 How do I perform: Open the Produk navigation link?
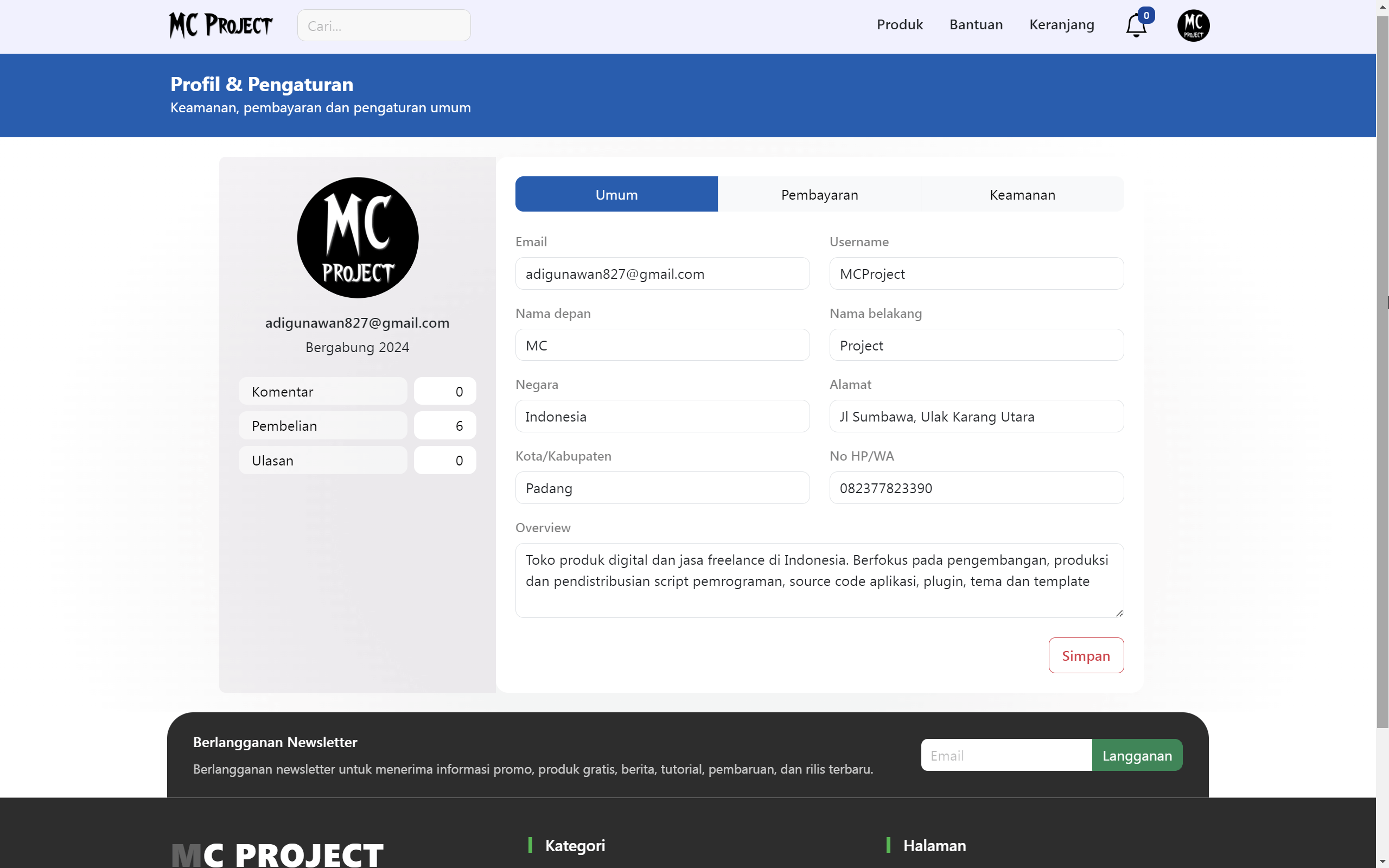click(x=900, y=24)
